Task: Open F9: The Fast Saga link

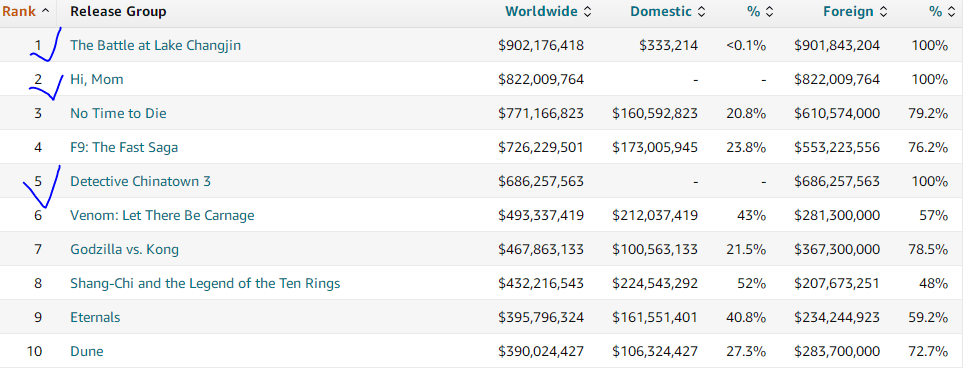Action: [x=124, y=147]
